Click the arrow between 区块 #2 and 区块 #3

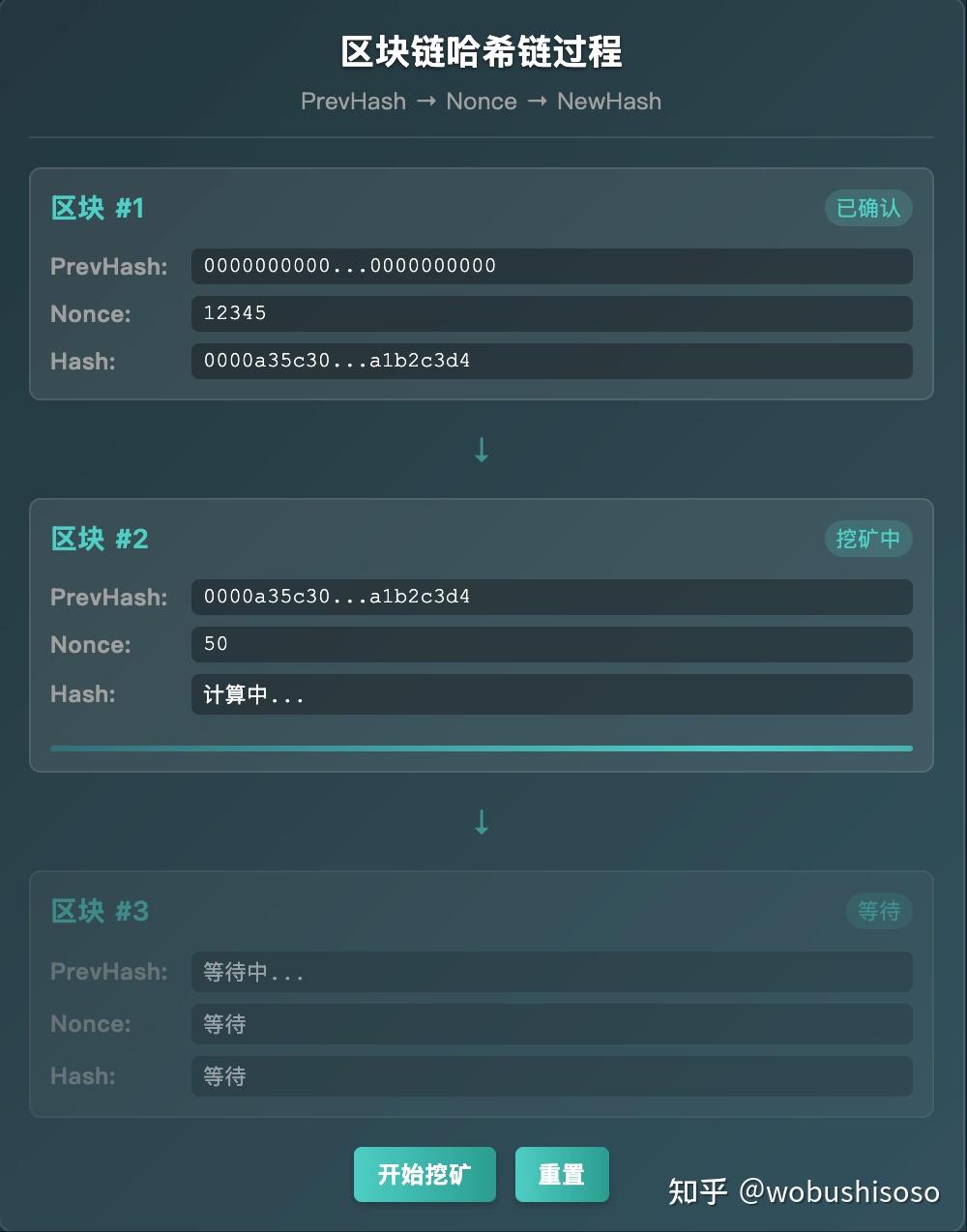coord(481,821)
